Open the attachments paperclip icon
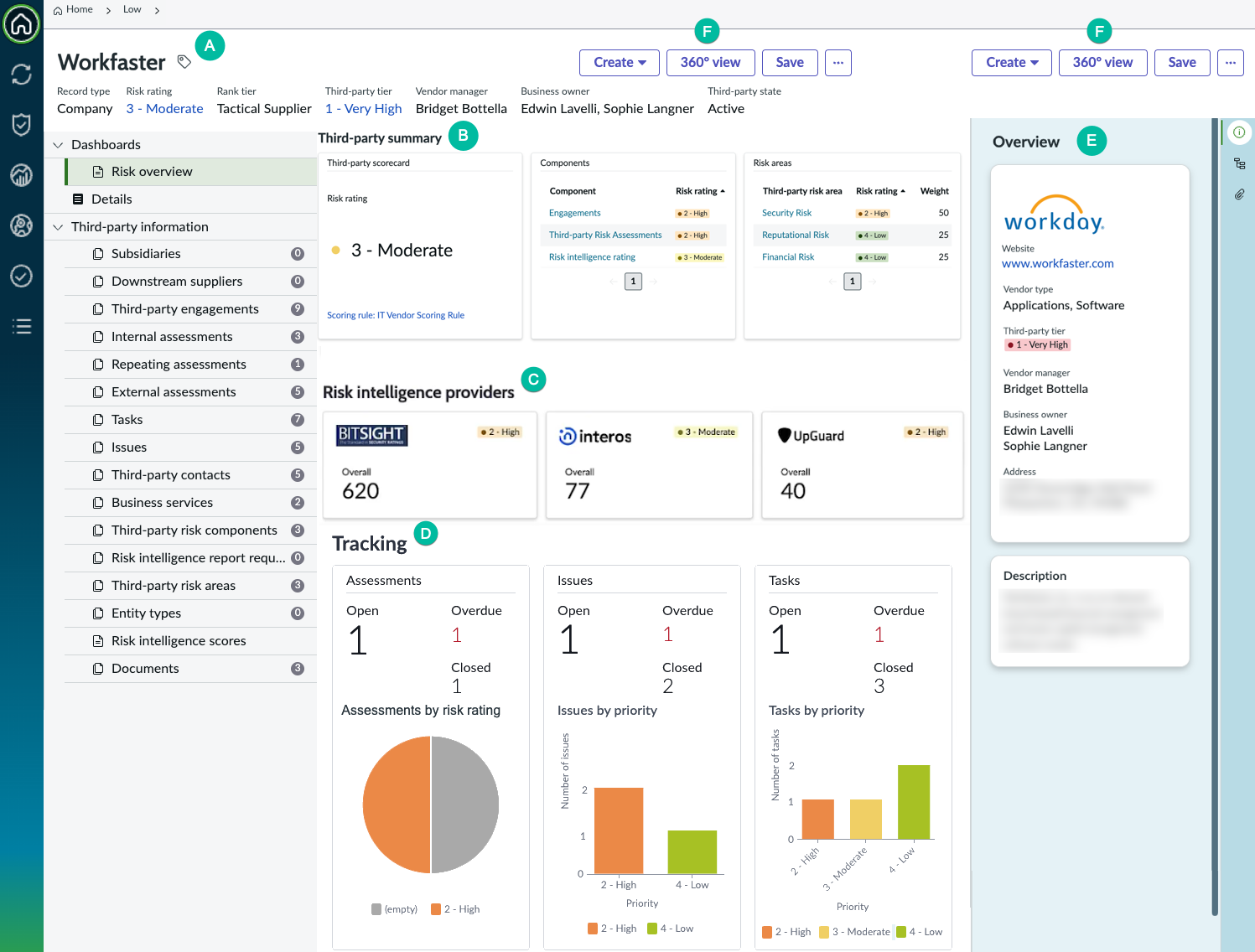The width and height of the screenshot is (1255, 952). point(1239,194)
